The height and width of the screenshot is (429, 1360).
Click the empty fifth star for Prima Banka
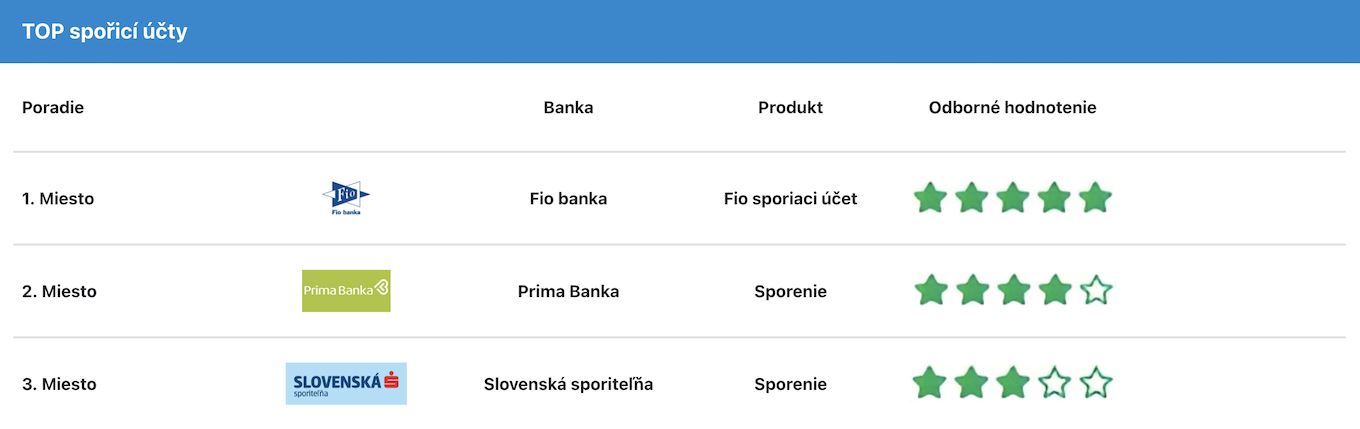click(x=1096, y=291)
